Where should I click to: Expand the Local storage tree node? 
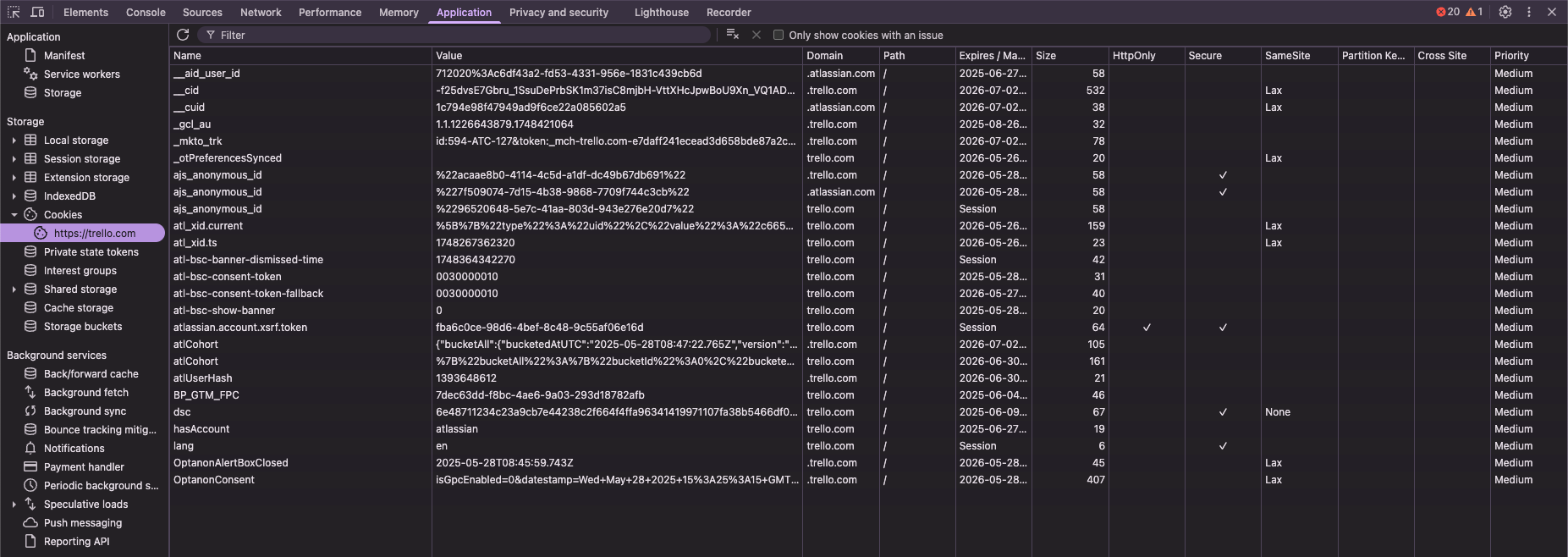point(14,141)
